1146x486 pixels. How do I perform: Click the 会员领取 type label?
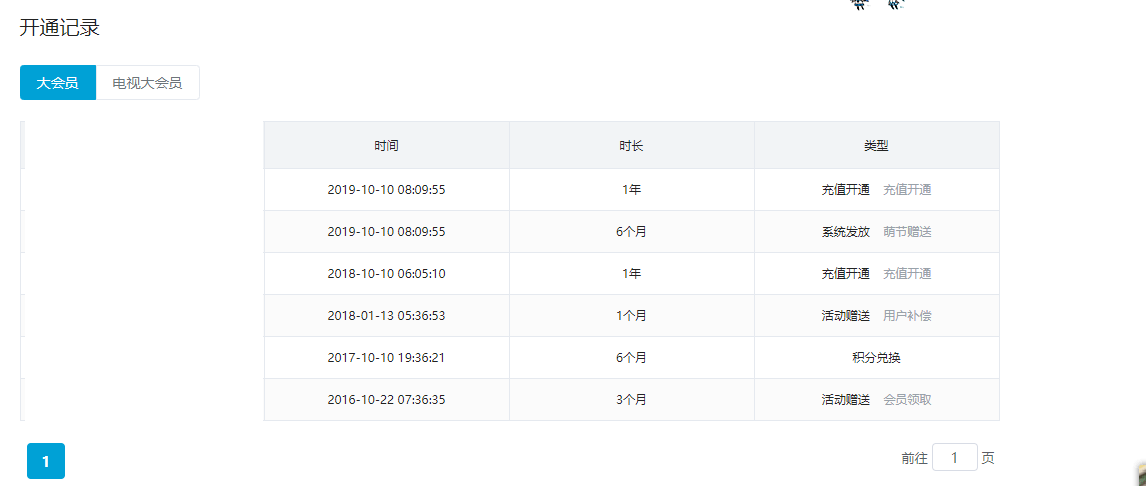pyautogui.click(x=907, y=400)
